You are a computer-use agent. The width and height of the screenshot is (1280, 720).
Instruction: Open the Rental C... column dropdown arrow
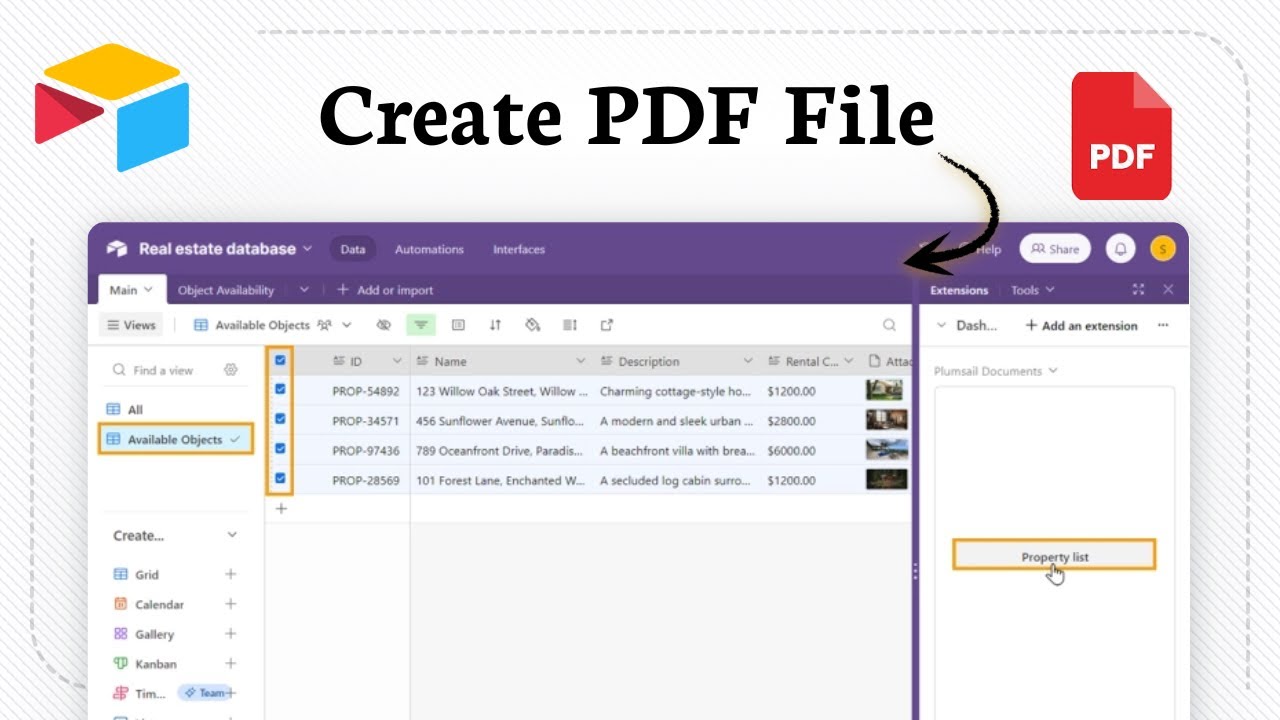point(849,361)
